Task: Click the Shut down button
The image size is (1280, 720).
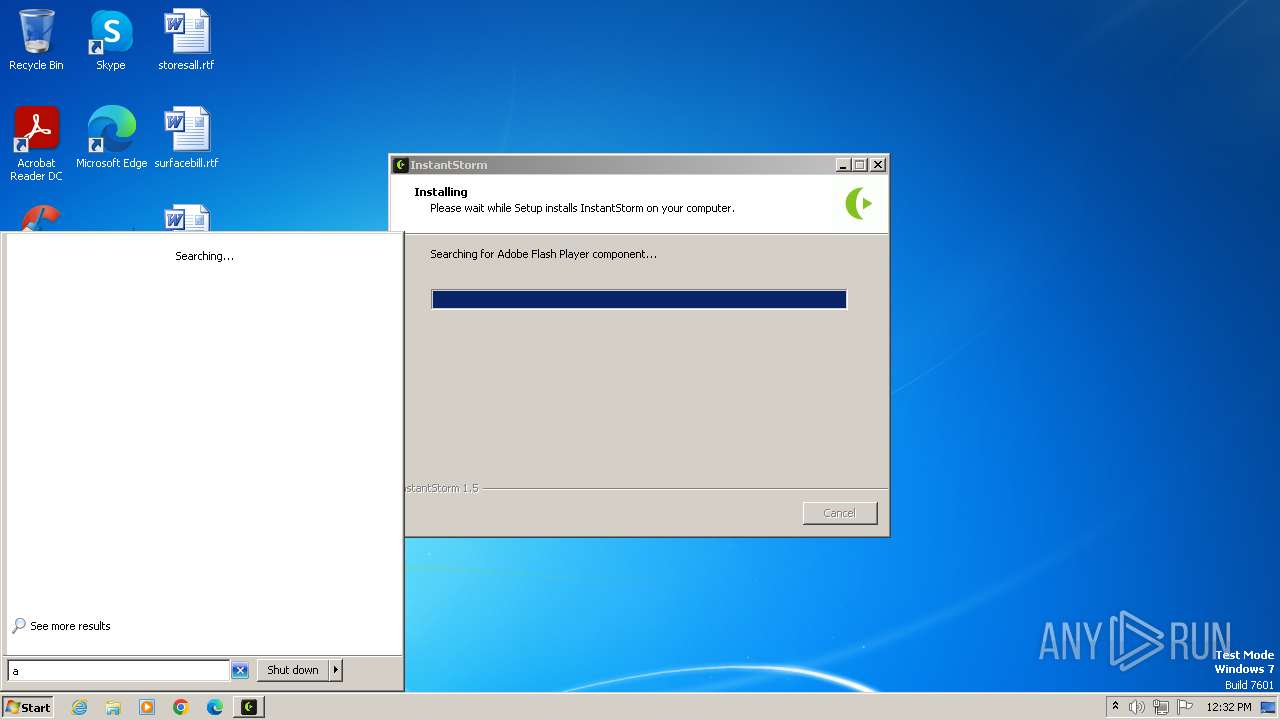Action: click(x=293, y=670)
